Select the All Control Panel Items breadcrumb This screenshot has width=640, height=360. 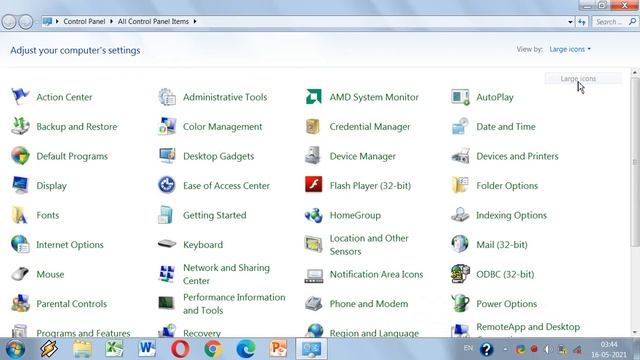point(153,21)
